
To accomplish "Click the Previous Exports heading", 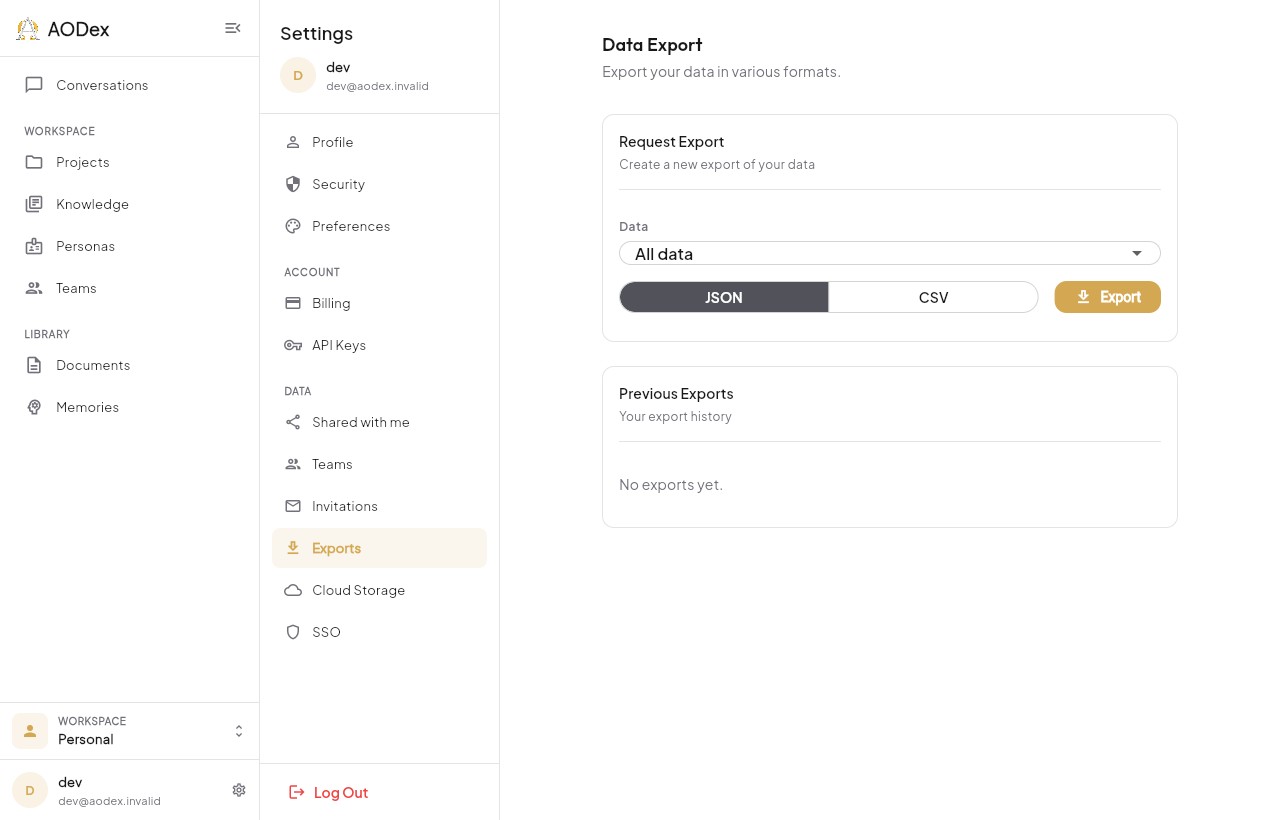I will click(676, 394).
